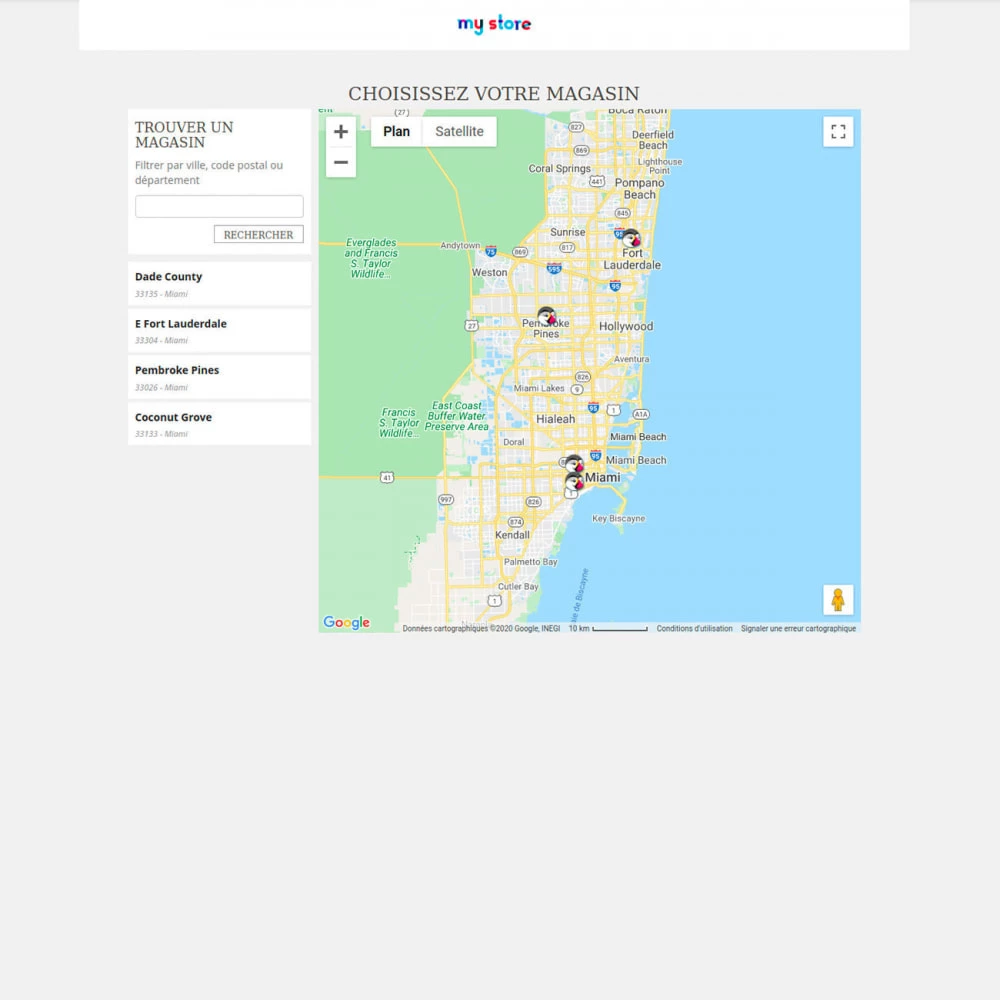Click the Google logo on the map

tap(346, 623)
